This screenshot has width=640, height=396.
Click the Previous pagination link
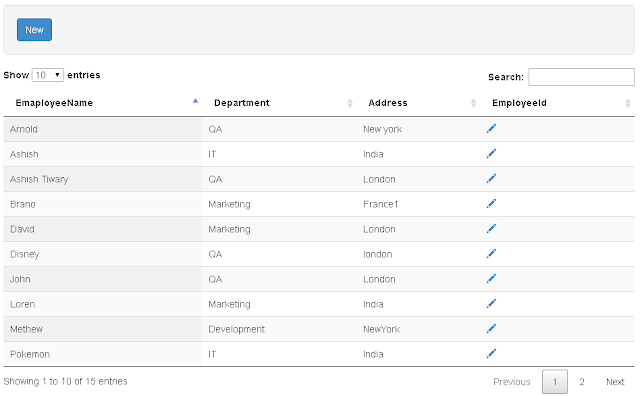click(x=511, y=382)
